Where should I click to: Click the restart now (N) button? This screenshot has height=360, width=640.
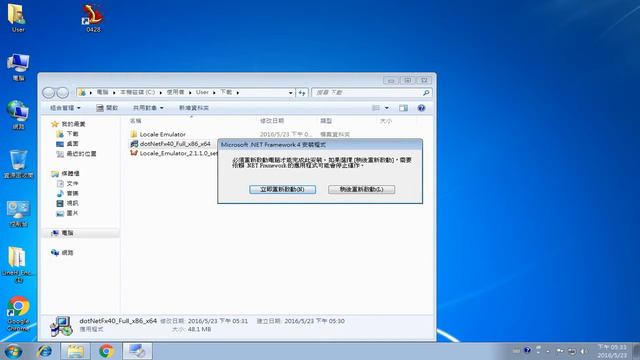(282, 189)
